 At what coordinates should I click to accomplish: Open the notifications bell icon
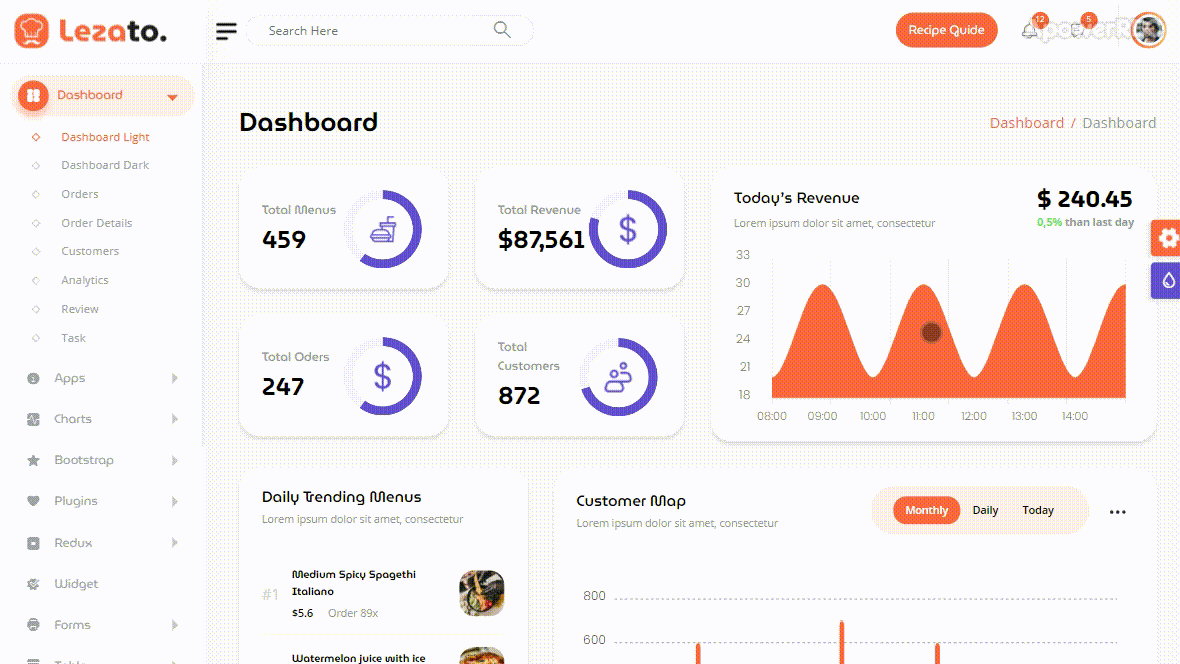1030,31
